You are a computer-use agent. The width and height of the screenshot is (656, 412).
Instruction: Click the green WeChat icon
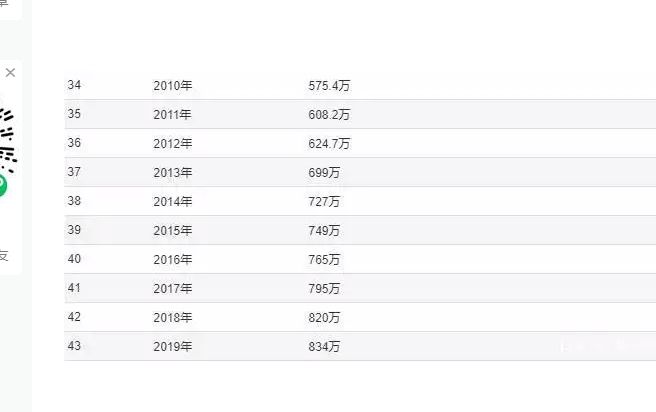(x=3, y=185)
